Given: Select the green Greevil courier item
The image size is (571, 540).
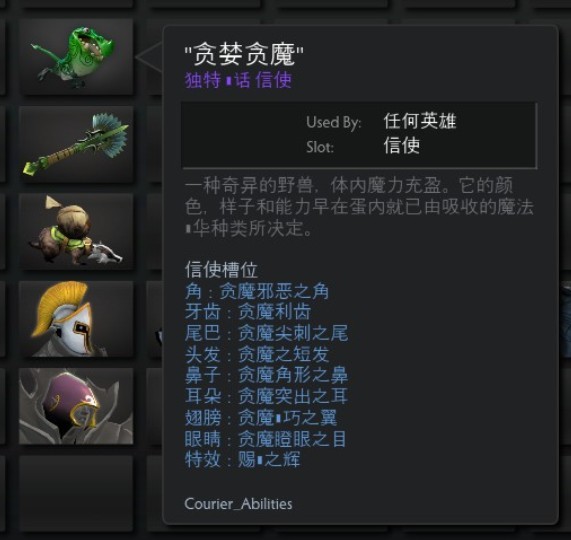Looking at the screenshot, I should coord(76,57).
